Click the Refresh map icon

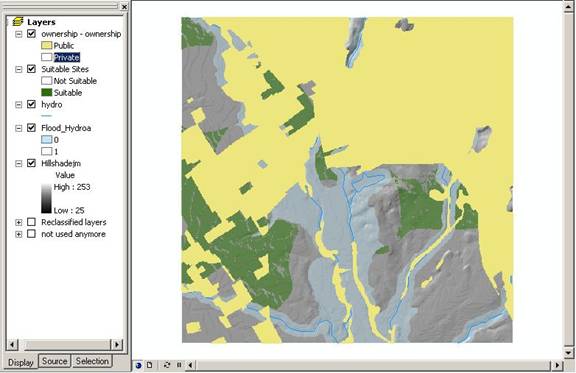pyautogui.click(x=167, y=365)
